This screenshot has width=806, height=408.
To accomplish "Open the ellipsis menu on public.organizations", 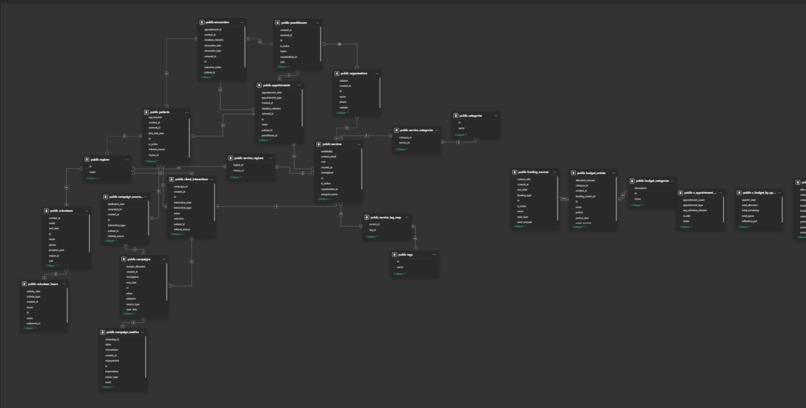I will tap(375, 73).
